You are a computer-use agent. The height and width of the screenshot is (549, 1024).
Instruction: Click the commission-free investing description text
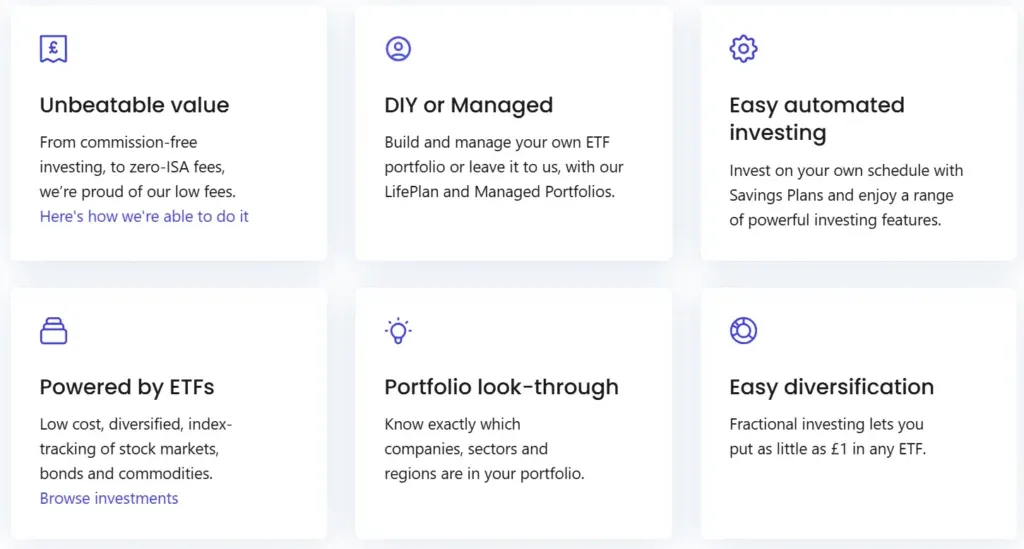click(x=138, y=167)
